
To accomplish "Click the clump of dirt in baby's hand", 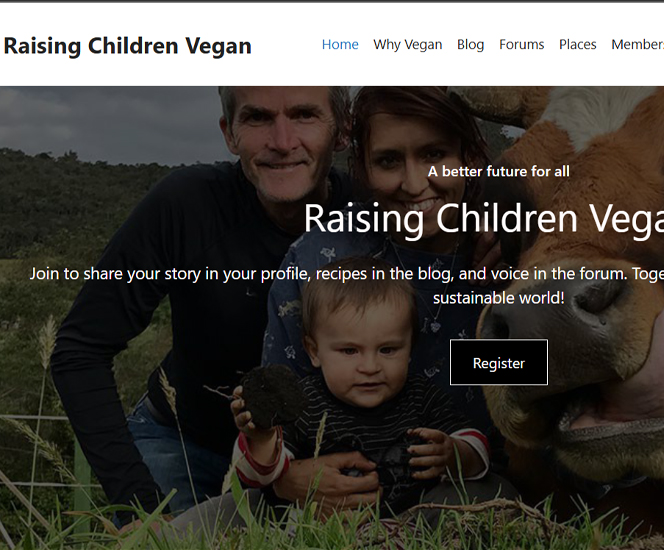I will tap(271, 396).
